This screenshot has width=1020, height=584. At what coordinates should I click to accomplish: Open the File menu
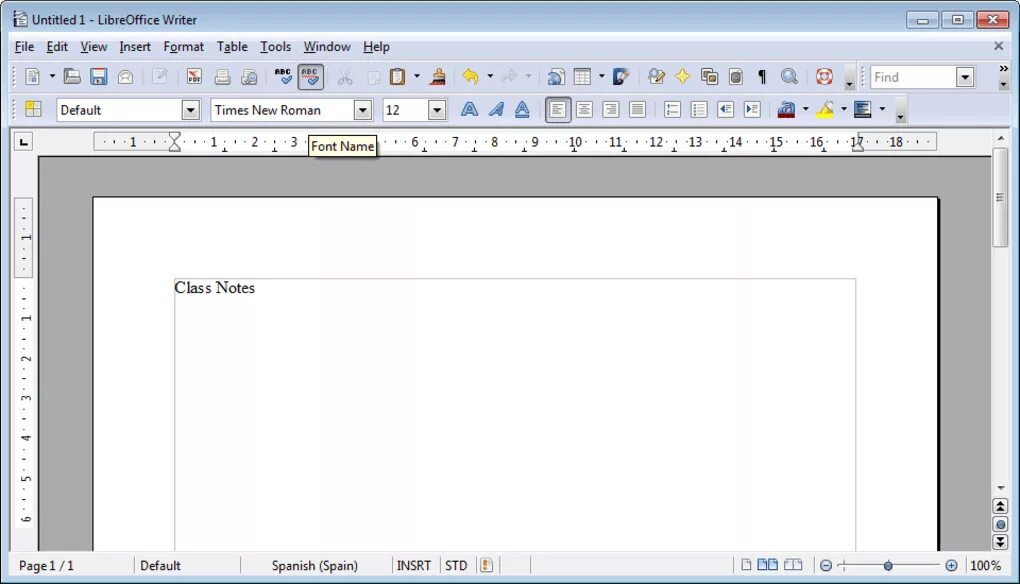click(x=24, y=47)
